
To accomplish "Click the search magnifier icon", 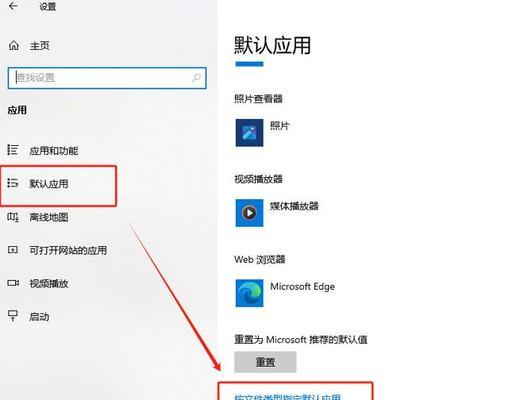I will pos(196,78).
